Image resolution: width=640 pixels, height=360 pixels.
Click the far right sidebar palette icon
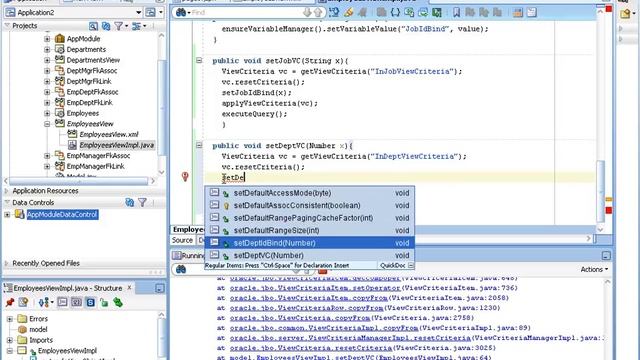coord(625,14)
